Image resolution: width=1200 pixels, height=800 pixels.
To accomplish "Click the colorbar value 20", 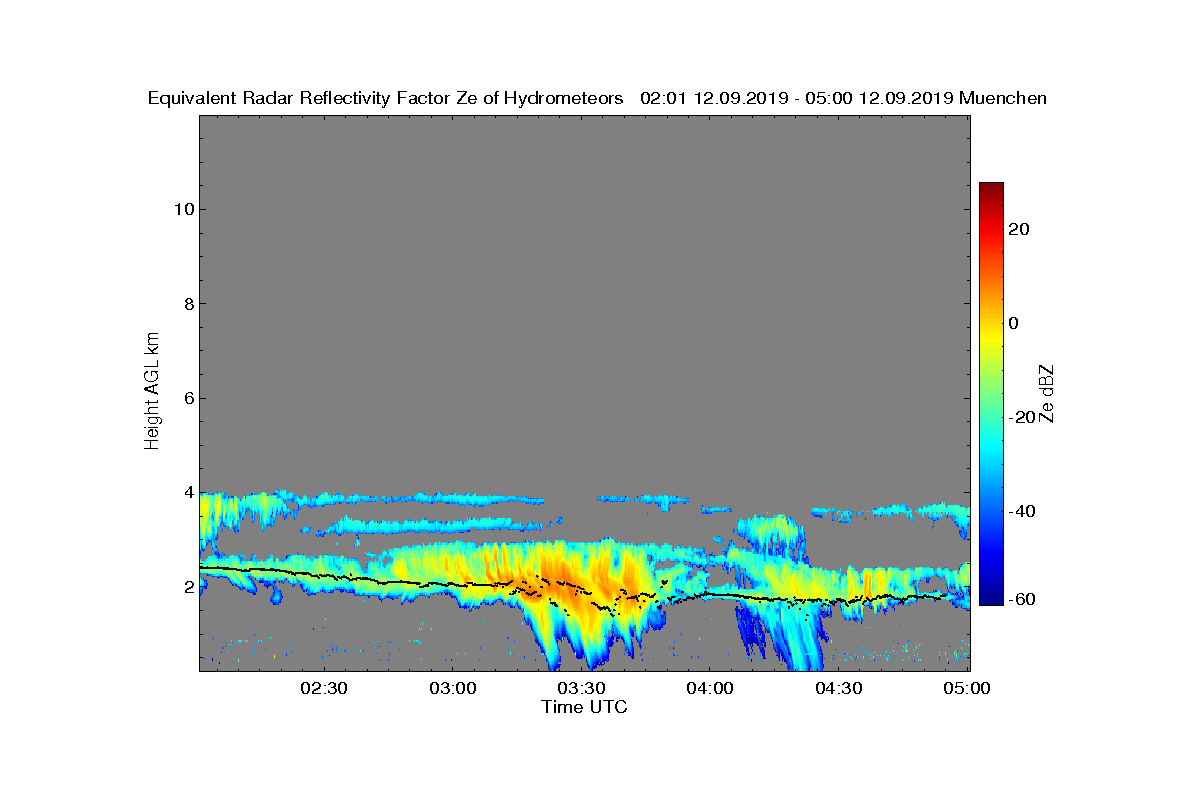I will pyautogui.click(x=1019, y=229).
